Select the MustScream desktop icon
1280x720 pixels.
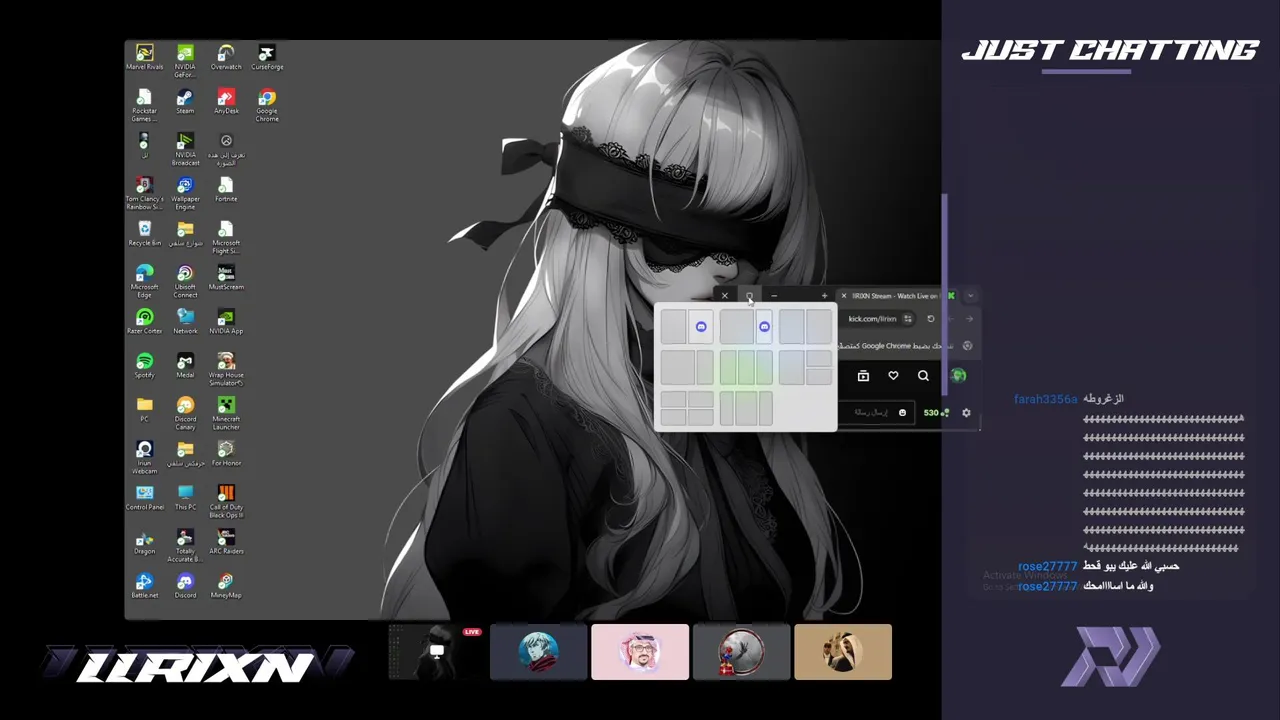tap(226, 278)
